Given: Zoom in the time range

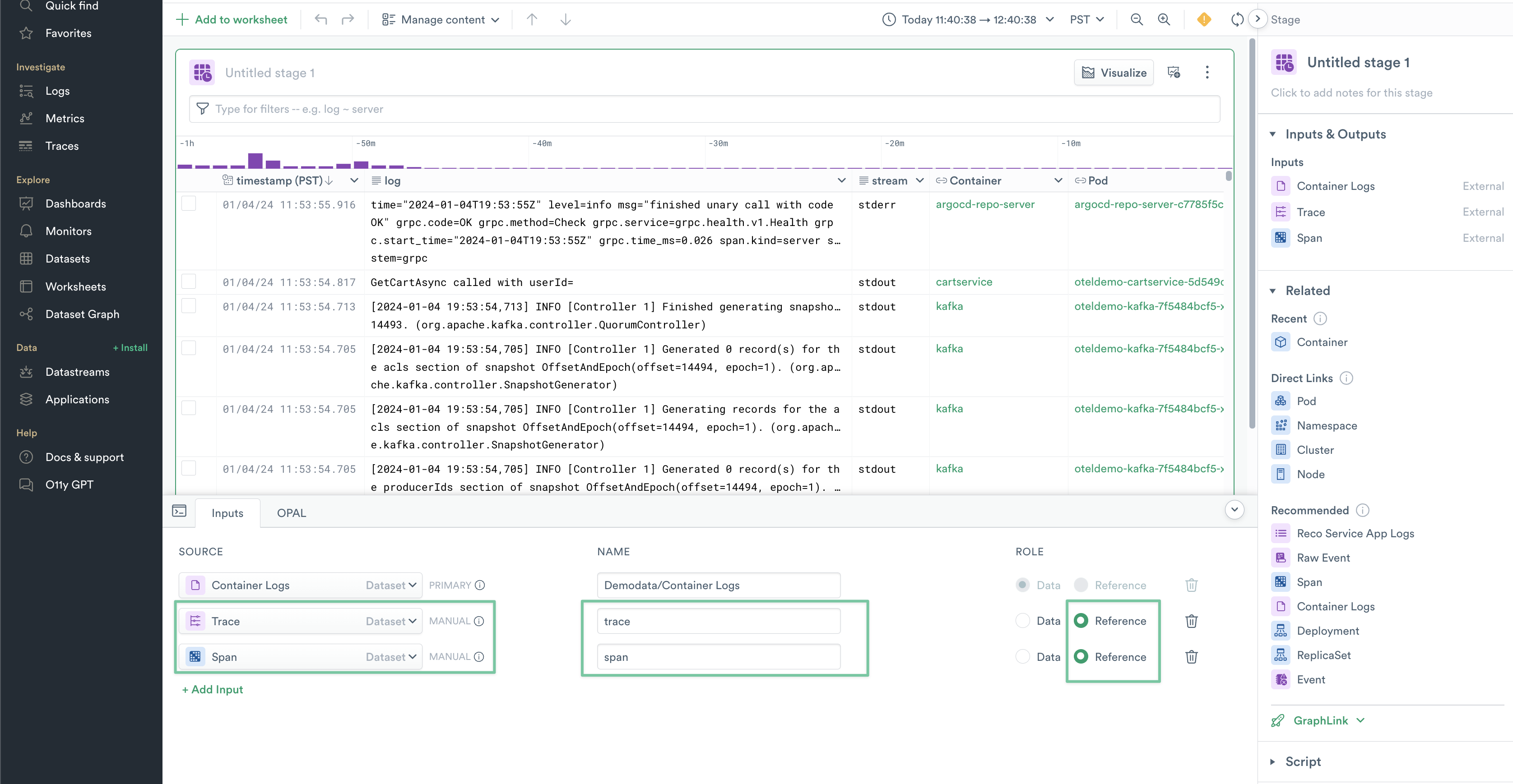Looking at the screenshot, I should tap(1164, 19).
